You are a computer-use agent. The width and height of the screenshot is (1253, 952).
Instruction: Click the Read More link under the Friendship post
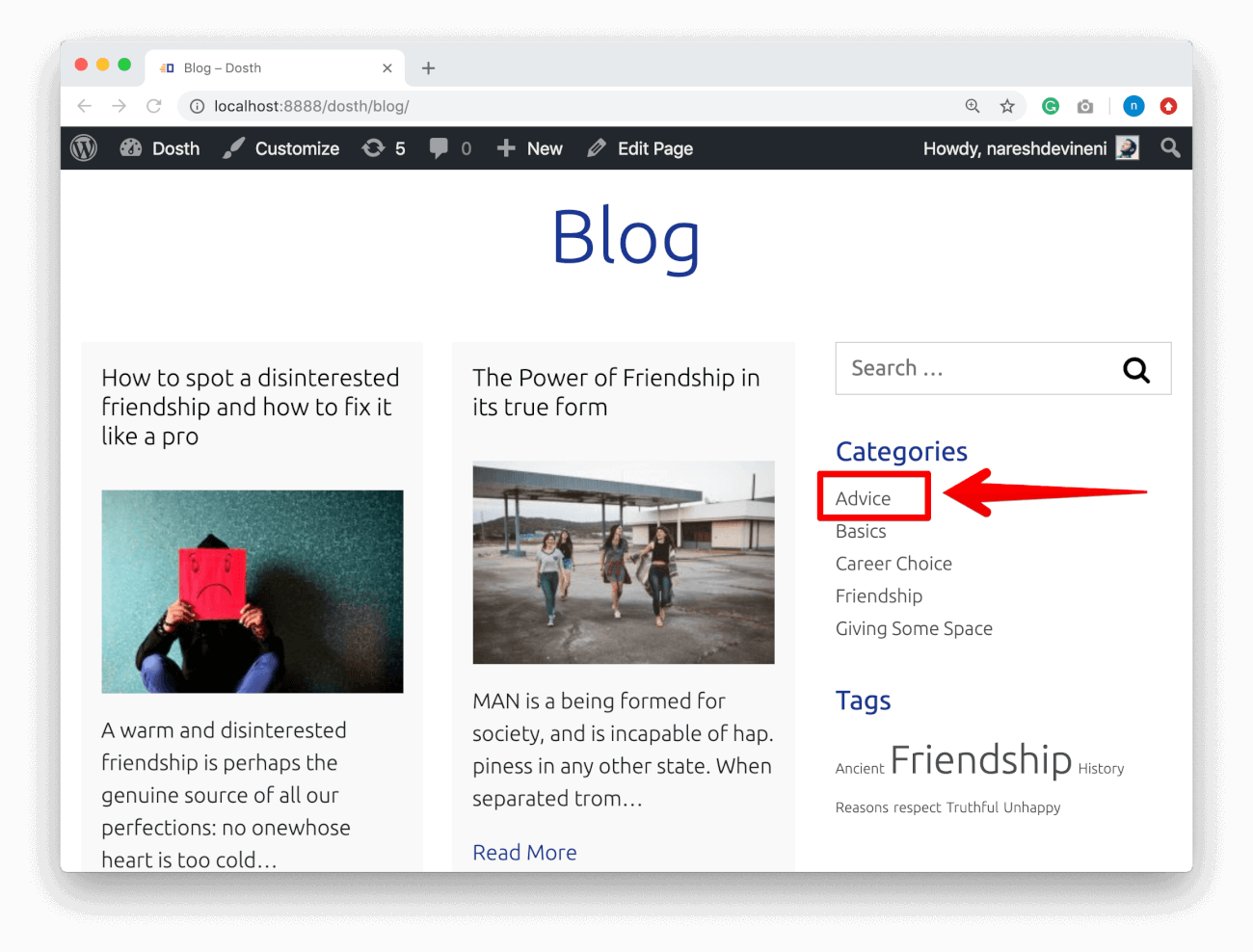524,852
